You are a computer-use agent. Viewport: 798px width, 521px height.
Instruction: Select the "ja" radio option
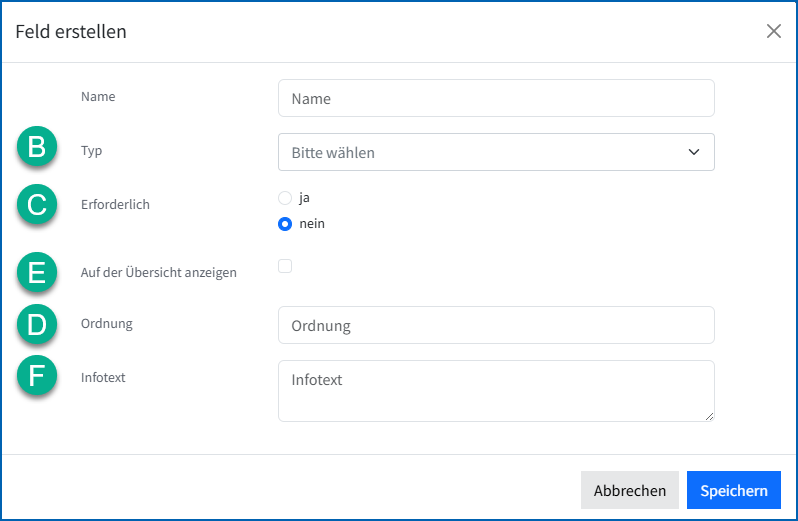tap(285, 198)
